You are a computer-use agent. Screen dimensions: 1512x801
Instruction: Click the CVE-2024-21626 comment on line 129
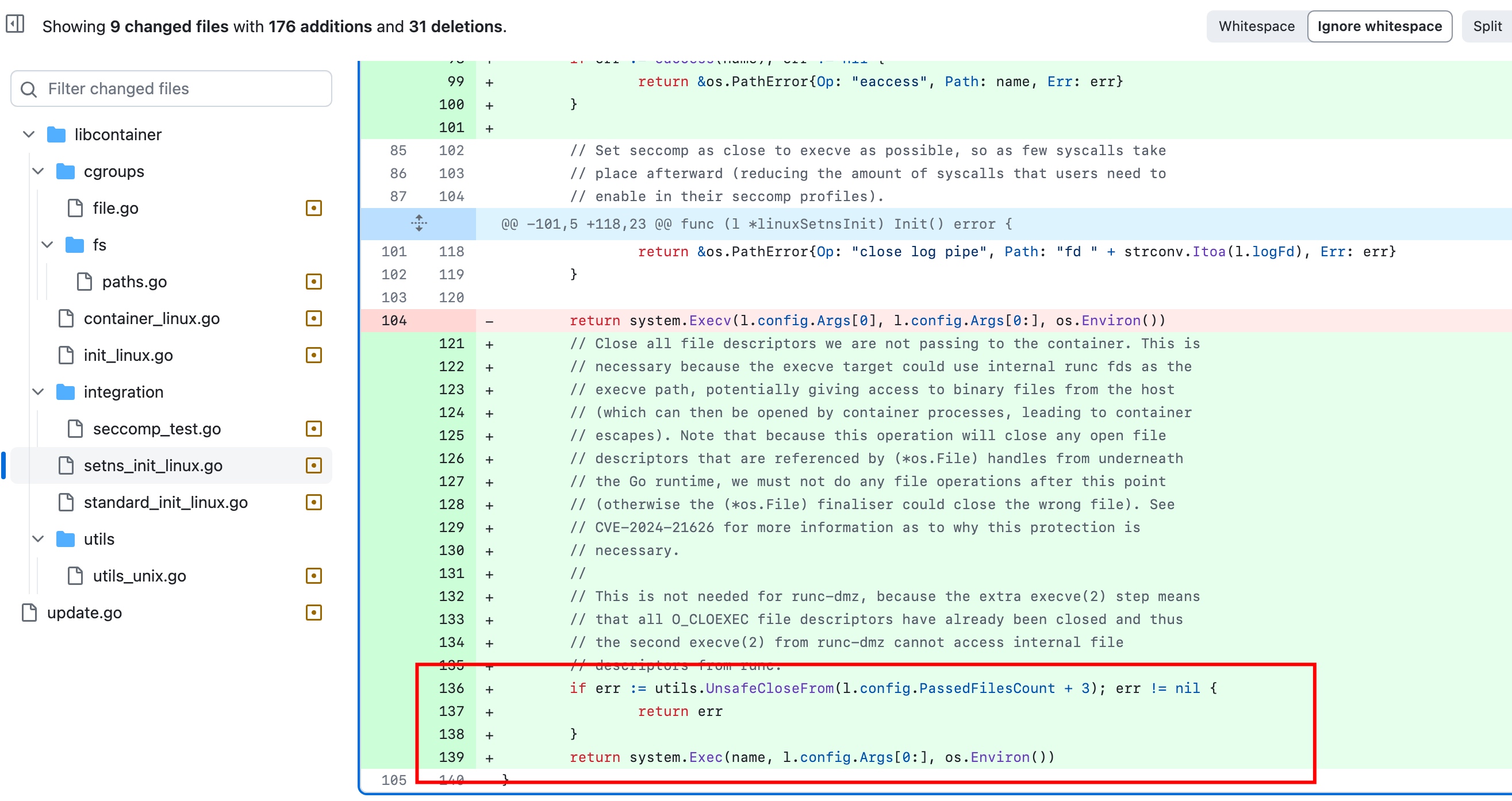click(x=855, y=527)
